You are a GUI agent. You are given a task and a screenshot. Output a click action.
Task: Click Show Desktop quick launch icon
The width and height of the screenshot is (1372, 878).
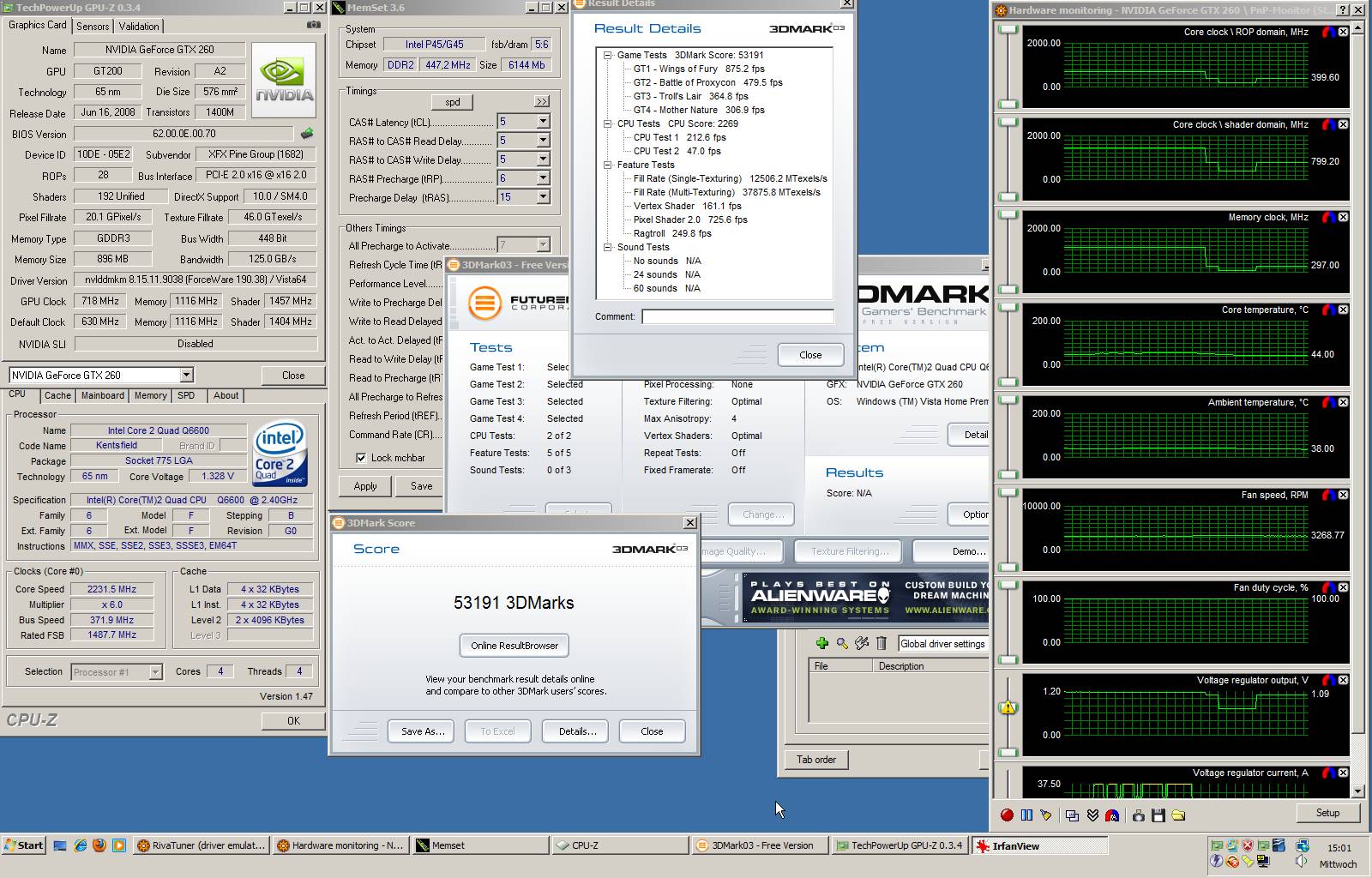60,845
